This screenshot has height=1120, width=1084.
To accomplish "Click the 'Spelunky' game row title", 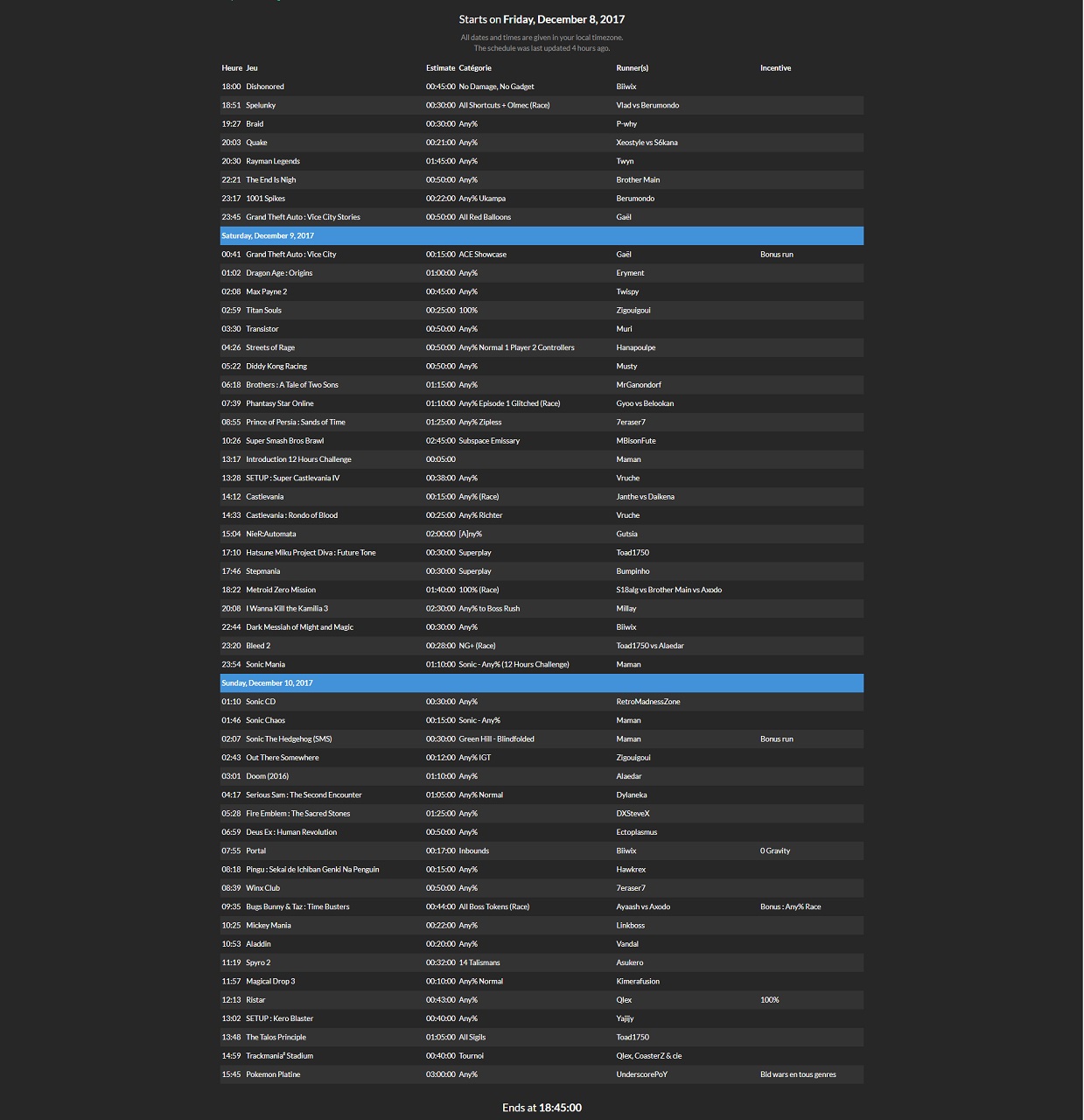I will coord(261,105).
